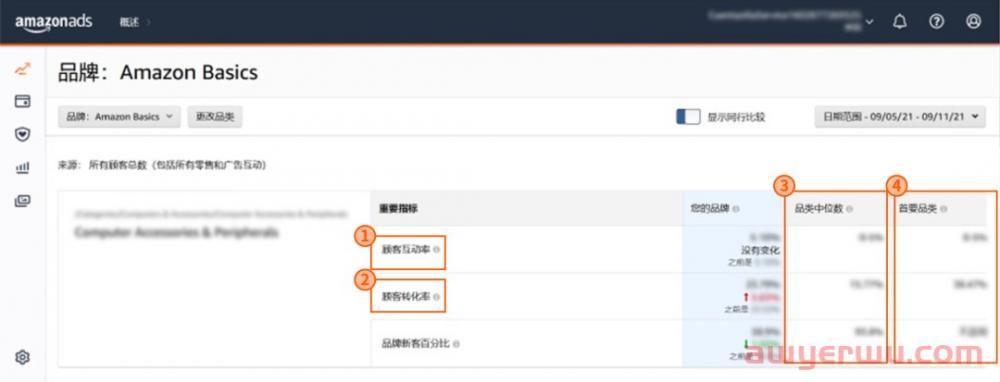1000x382 pixels.
Task: Click the 品牌: Amazon Basics page heading
Action: (158, 73)
